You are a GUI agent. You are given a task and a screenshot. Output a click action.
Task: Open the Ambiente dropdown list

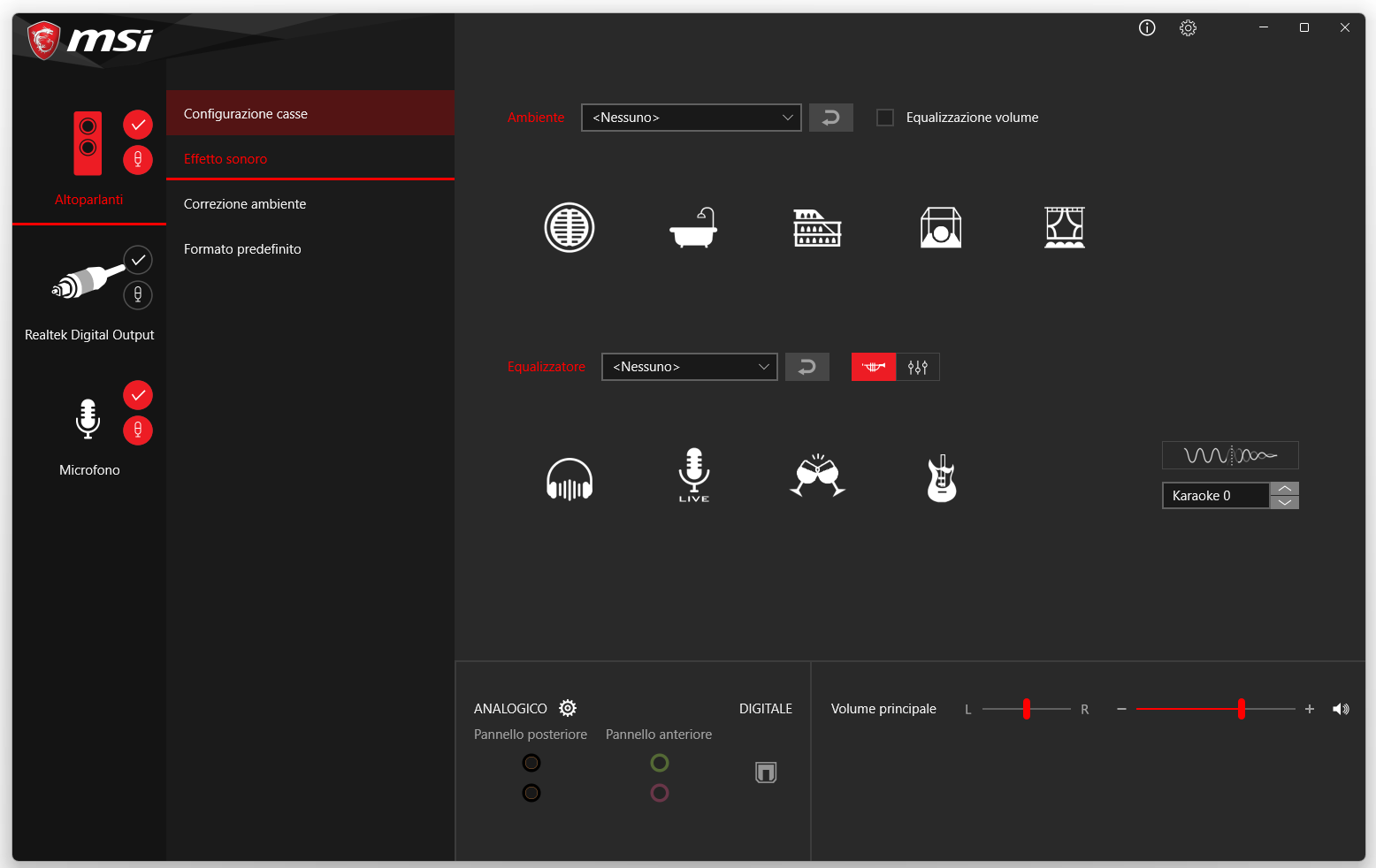[x=692, y=118]
